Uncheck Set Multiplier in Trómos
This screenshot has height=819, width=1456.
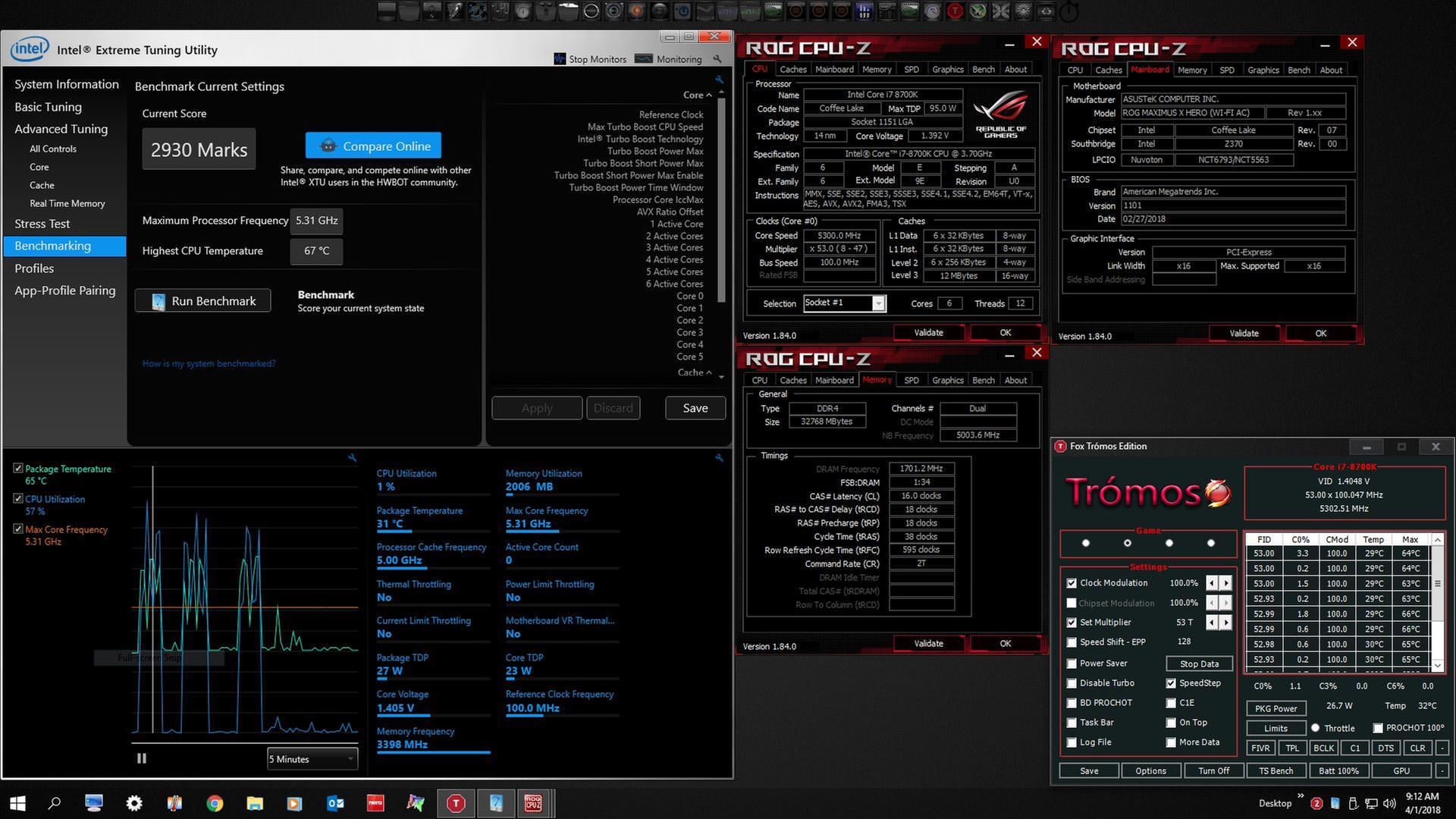click(x=1072, y=623)
